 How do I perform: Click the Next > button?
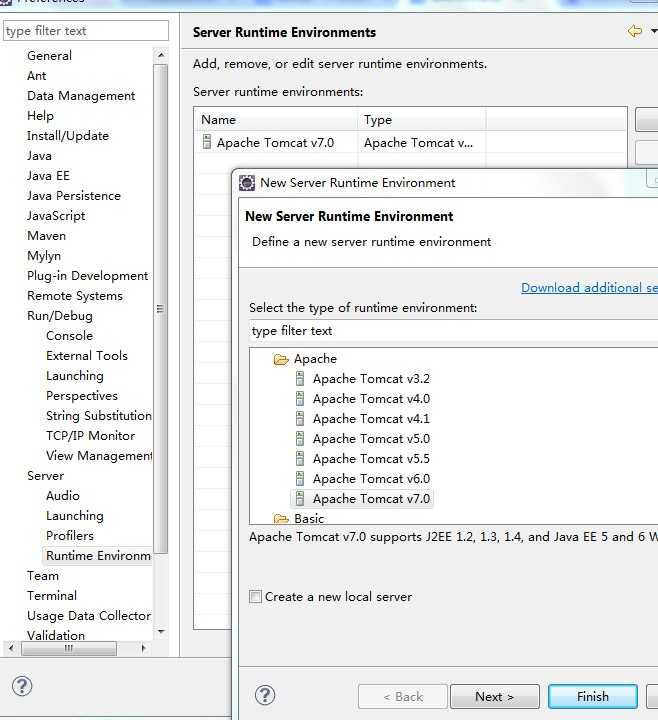[495, 697]
